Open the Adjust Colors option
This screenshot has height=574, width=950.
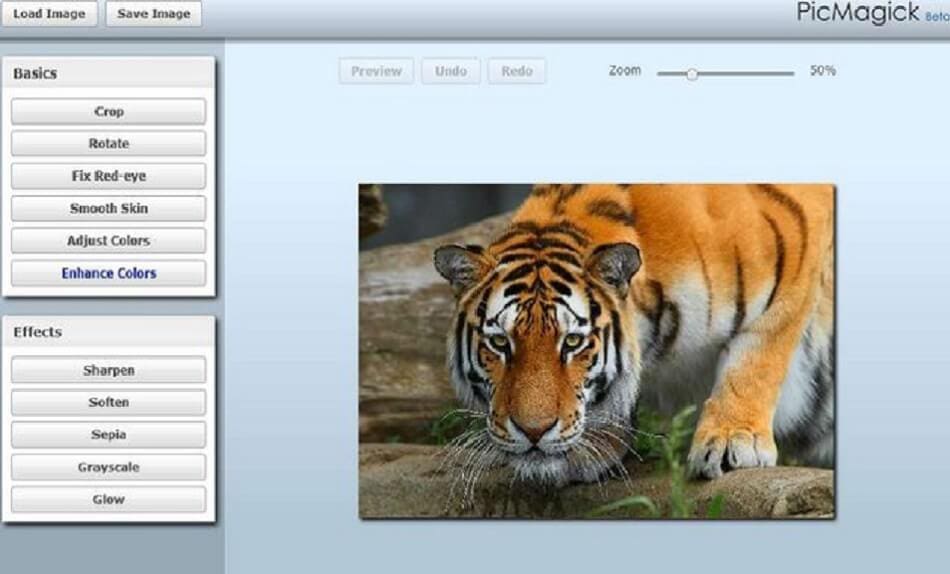click(108, 241)
